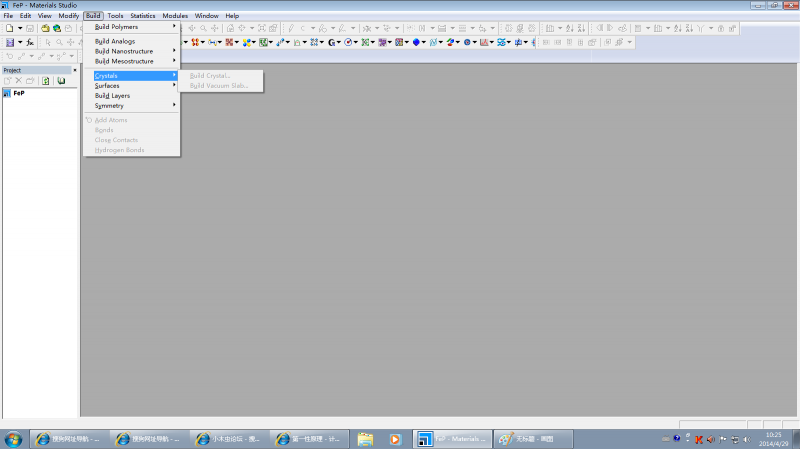Screen dimensions: 800x449
Task: Click the green refresh icon in Project panel
Action: coord(45,81)
